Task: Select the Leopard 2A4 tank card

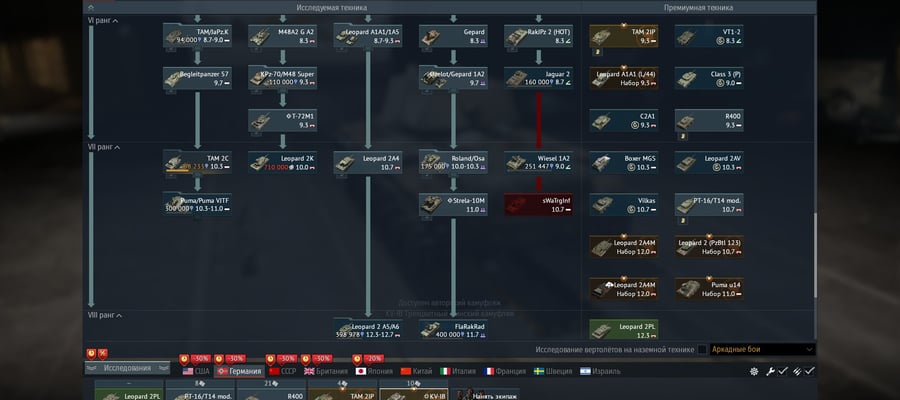Action: [x=368, y=162]
